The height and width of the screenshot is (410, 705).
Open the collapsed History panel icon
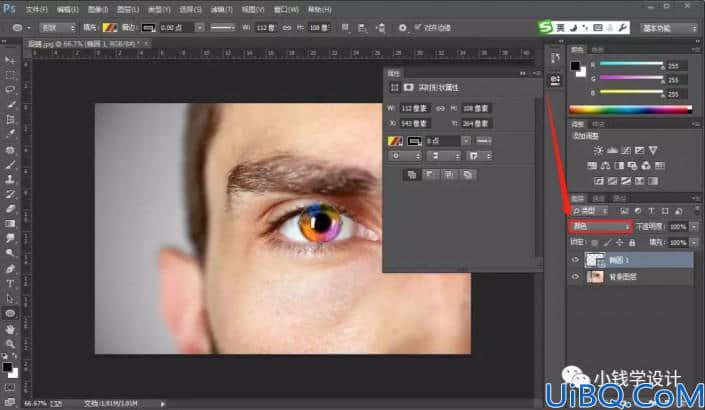coord(555,58)
